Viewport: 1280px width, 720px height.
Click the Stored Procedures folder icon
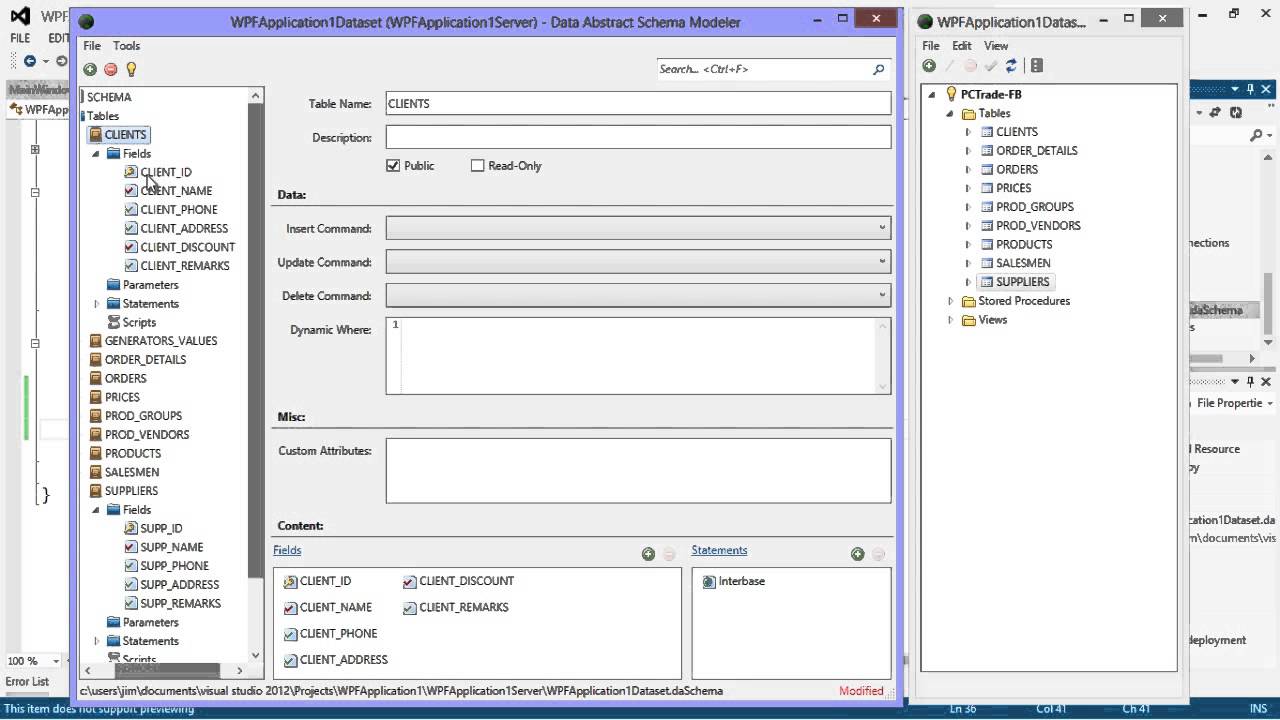pyautogui.click(x=968, y=301)
